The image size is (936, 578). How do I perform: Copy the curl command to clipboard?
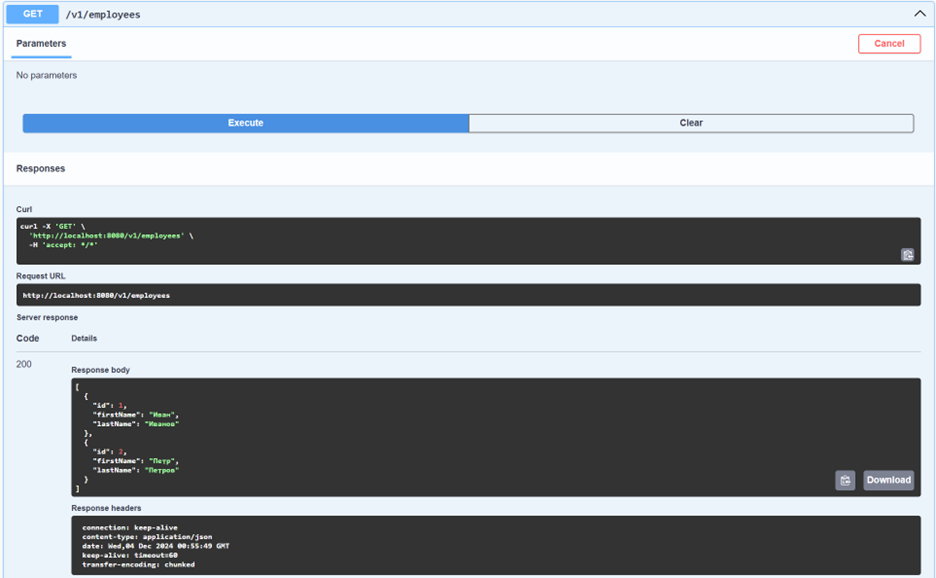pos(907,255)
